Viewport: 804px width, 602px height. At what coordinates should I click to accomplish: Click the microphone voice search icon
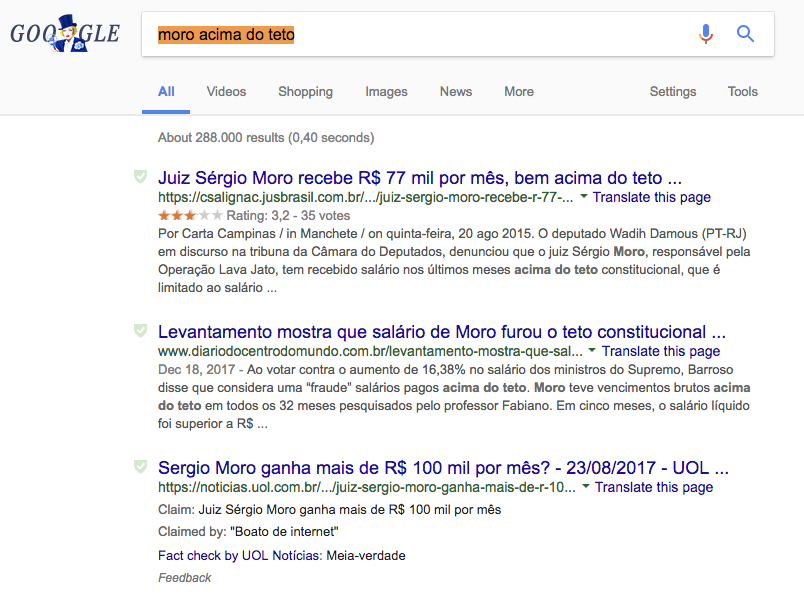pos(706,34)
